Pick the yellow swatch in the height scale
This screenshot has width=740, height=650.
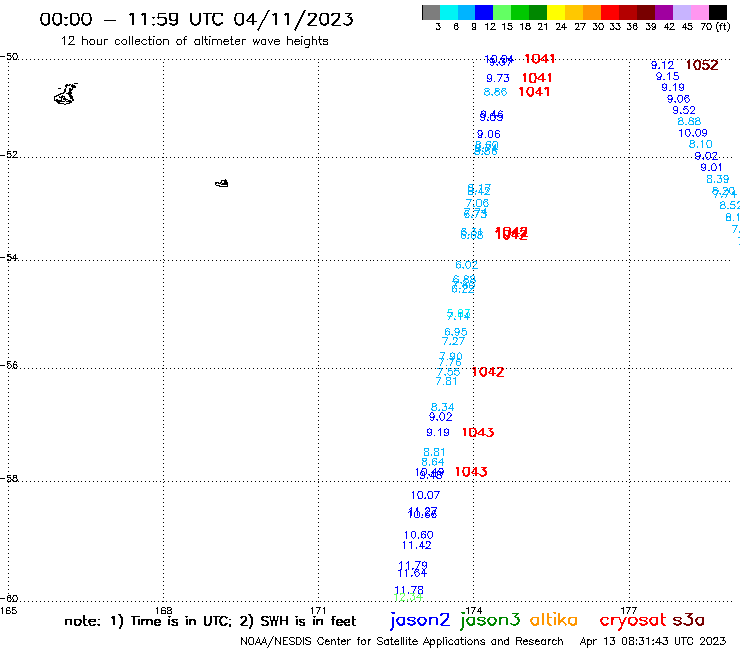(556, 12)
